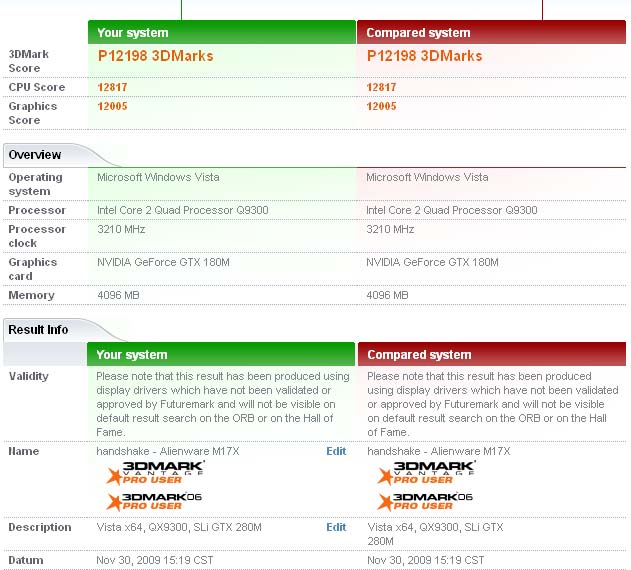Click 'Memory' row label
The height and width of the screenshot is (570, 631).
click(31, 295)
